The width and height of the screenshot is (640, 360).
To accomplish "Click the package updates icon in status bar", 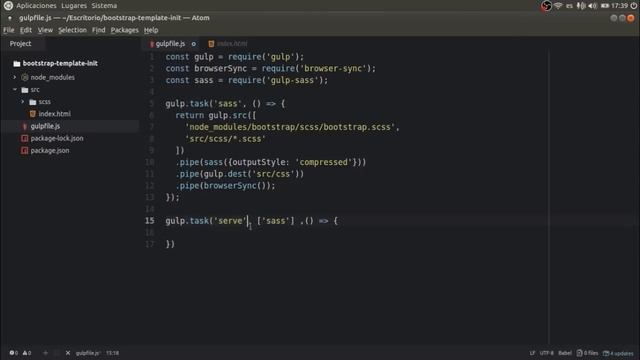I will tap(606, 353).
